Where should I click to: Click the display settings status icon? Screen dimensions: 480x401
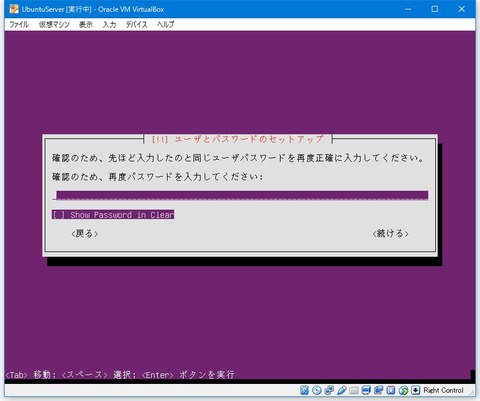coord(366,390)
